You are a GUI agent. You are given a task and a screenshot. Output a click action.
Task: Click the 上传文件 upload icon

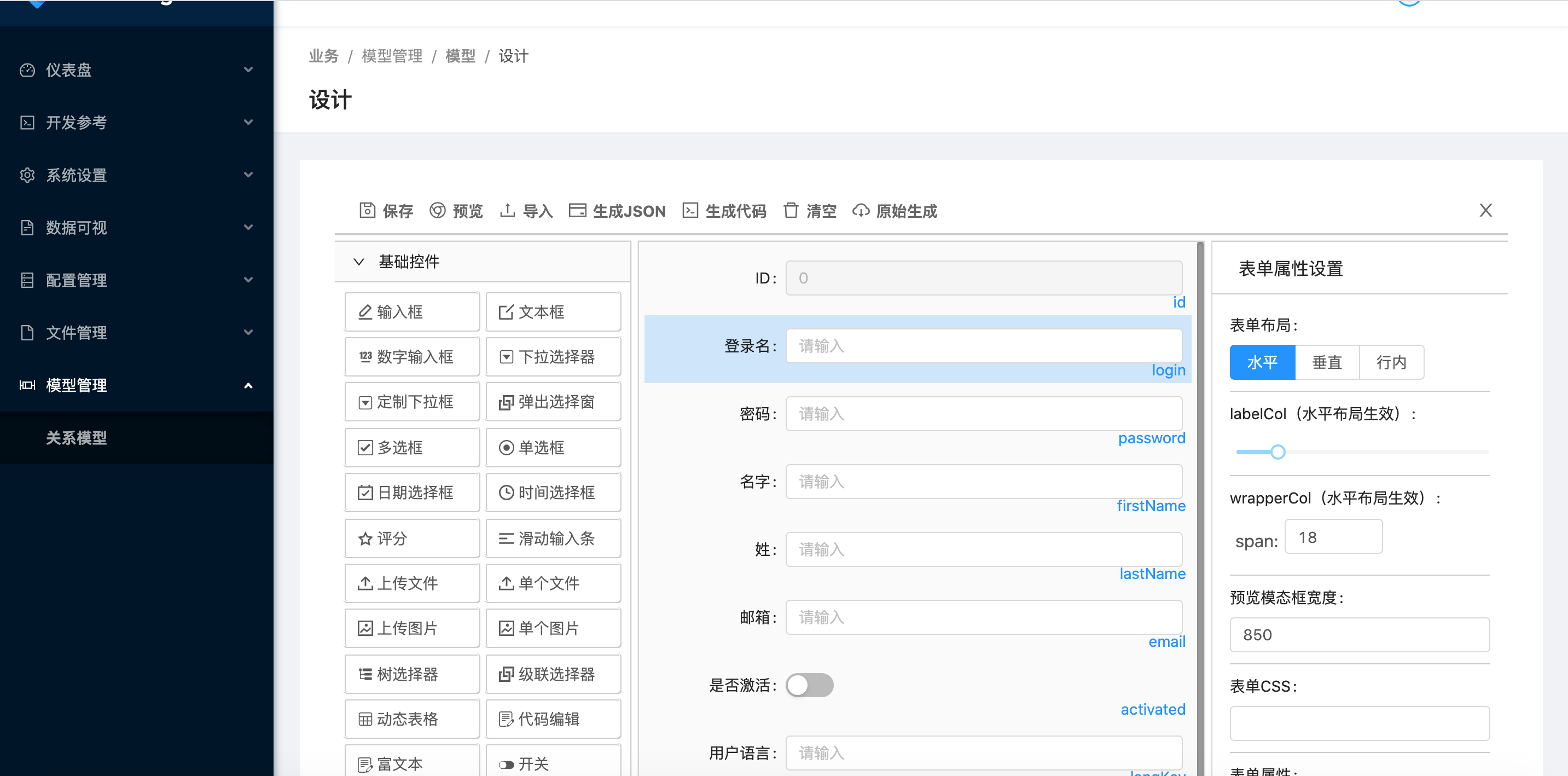(x=364, y=583)
